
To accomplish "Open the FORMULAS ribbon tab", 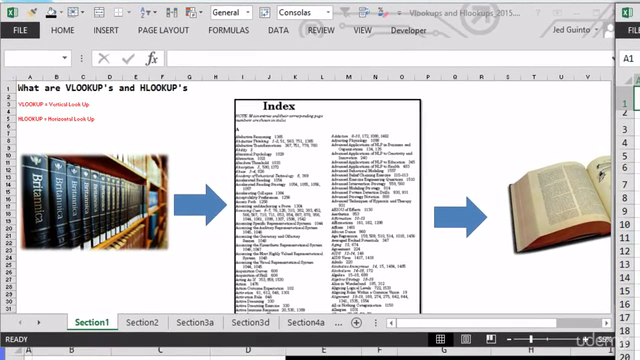I will (x=229, y=30).
